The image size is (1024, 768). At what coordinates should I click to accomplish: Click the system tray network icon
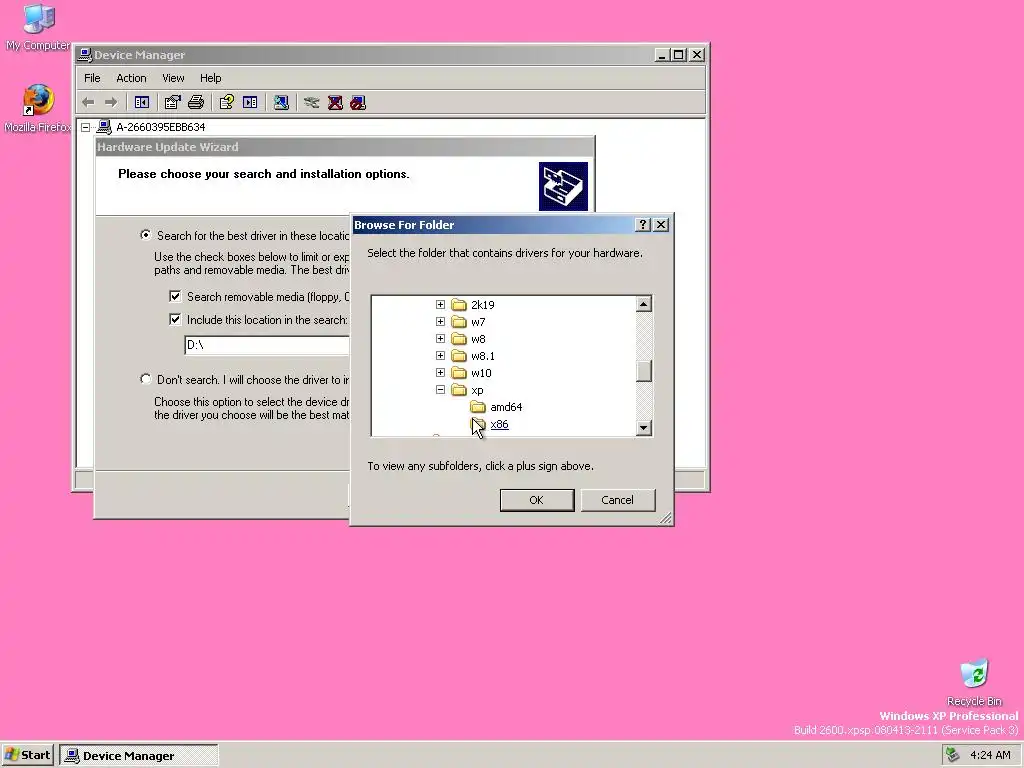[x=953, y=756]
